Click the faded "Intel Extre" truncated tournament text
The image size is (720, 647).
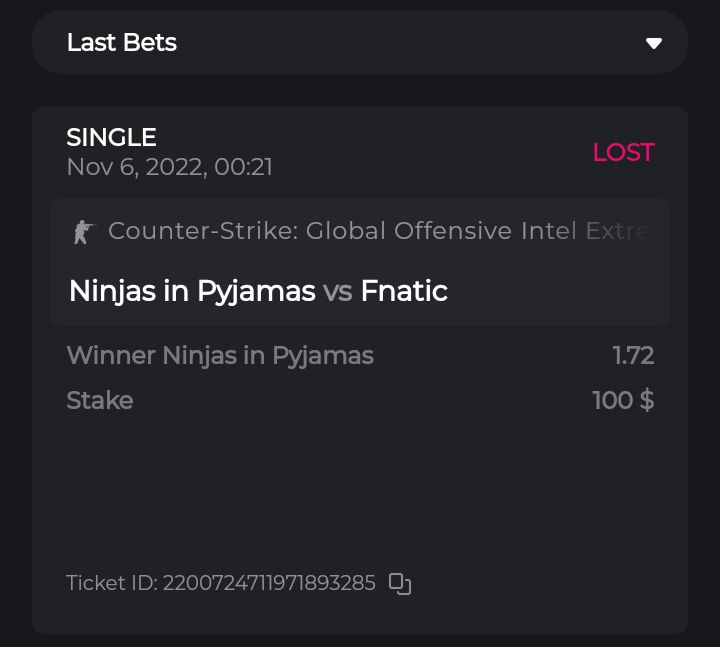585,231
